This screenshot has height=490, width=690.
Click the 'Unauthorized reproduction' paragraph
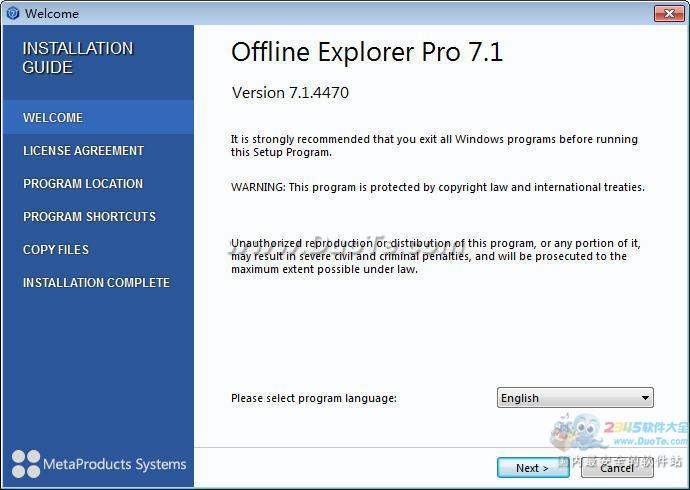click(436, 256)
